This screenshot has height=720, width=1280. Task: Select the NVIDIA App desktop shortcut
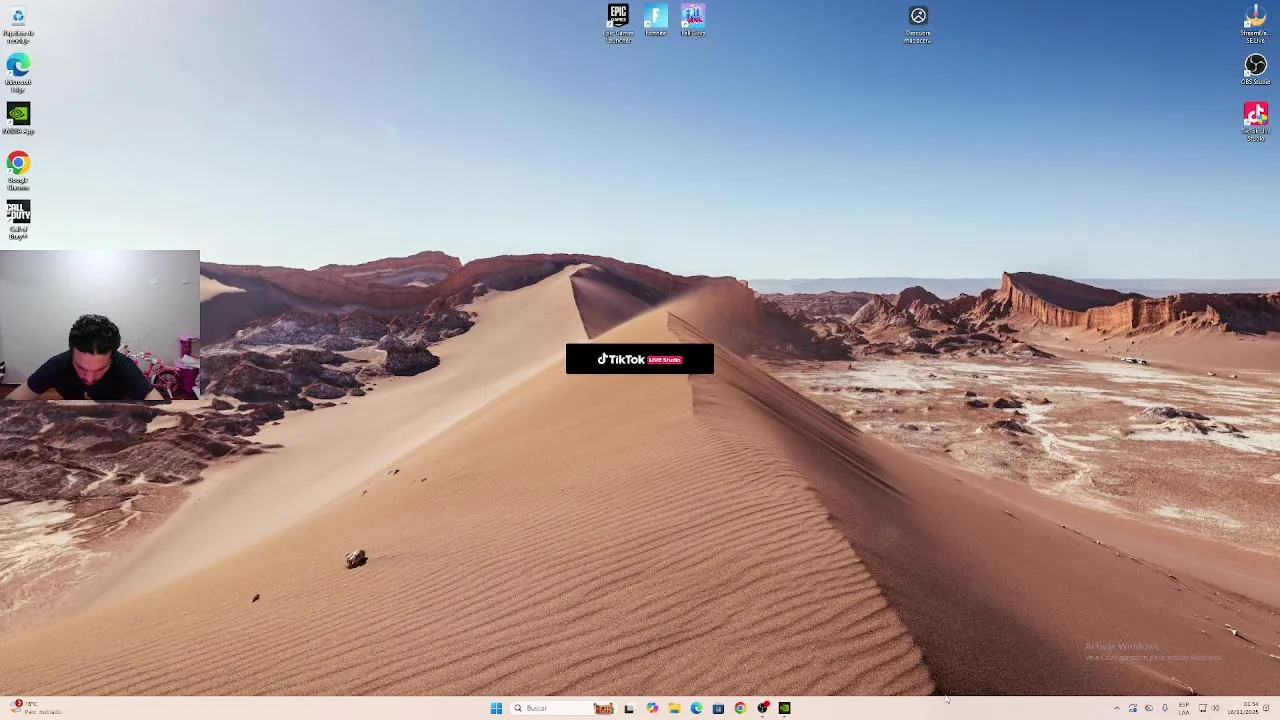[x=18, y=118]
